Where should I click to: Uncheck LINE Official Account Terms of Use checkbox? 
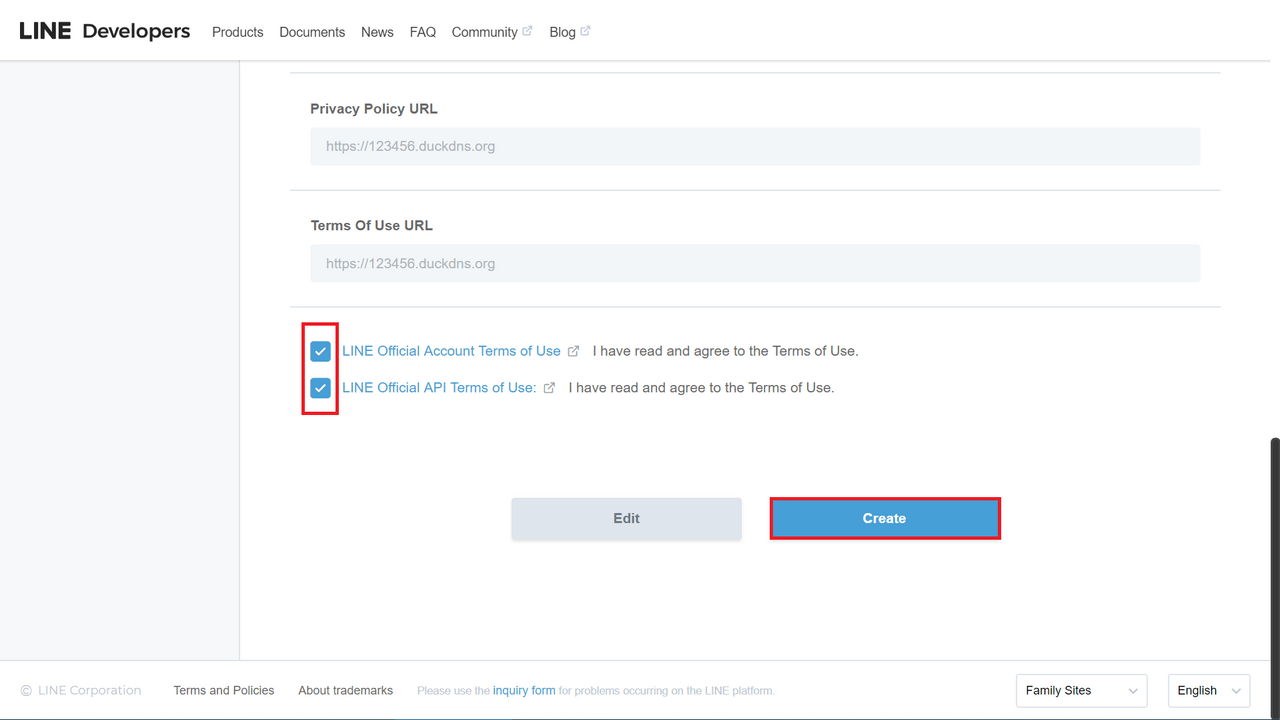(x=320, y=351)
